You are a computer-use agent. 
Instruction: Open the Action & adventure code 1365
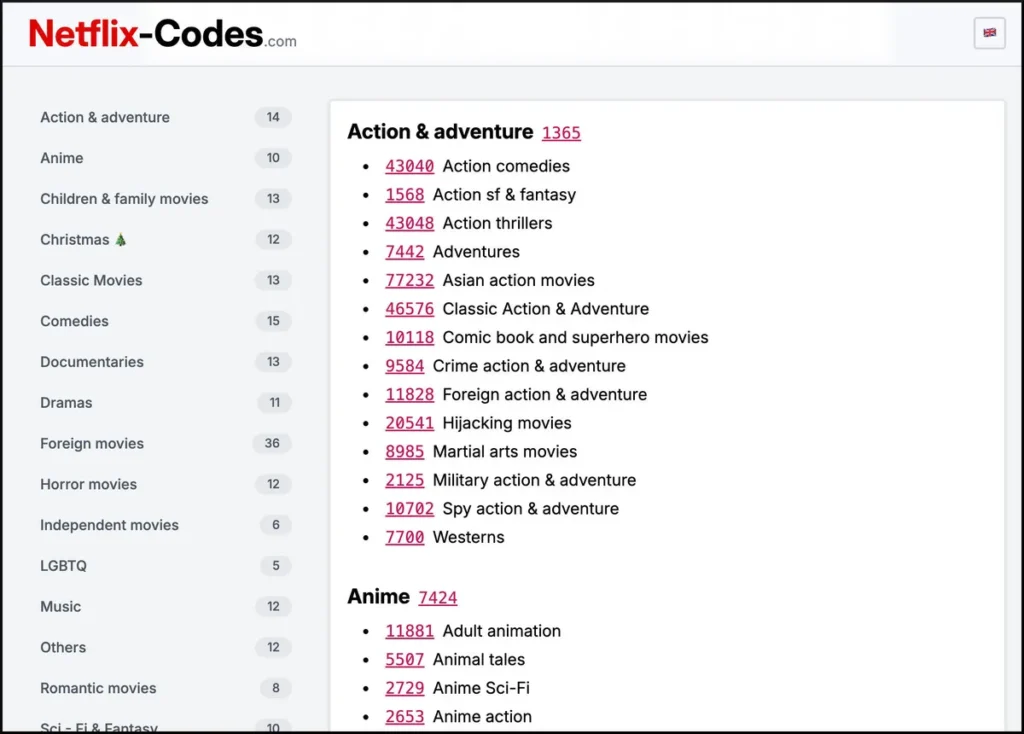561,132
